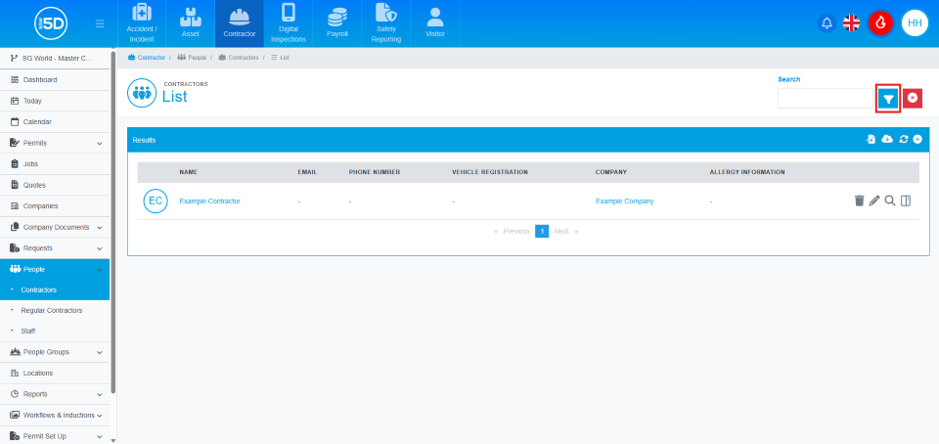
Task: Click the red fire alert icon
Action: pos(880,23)
